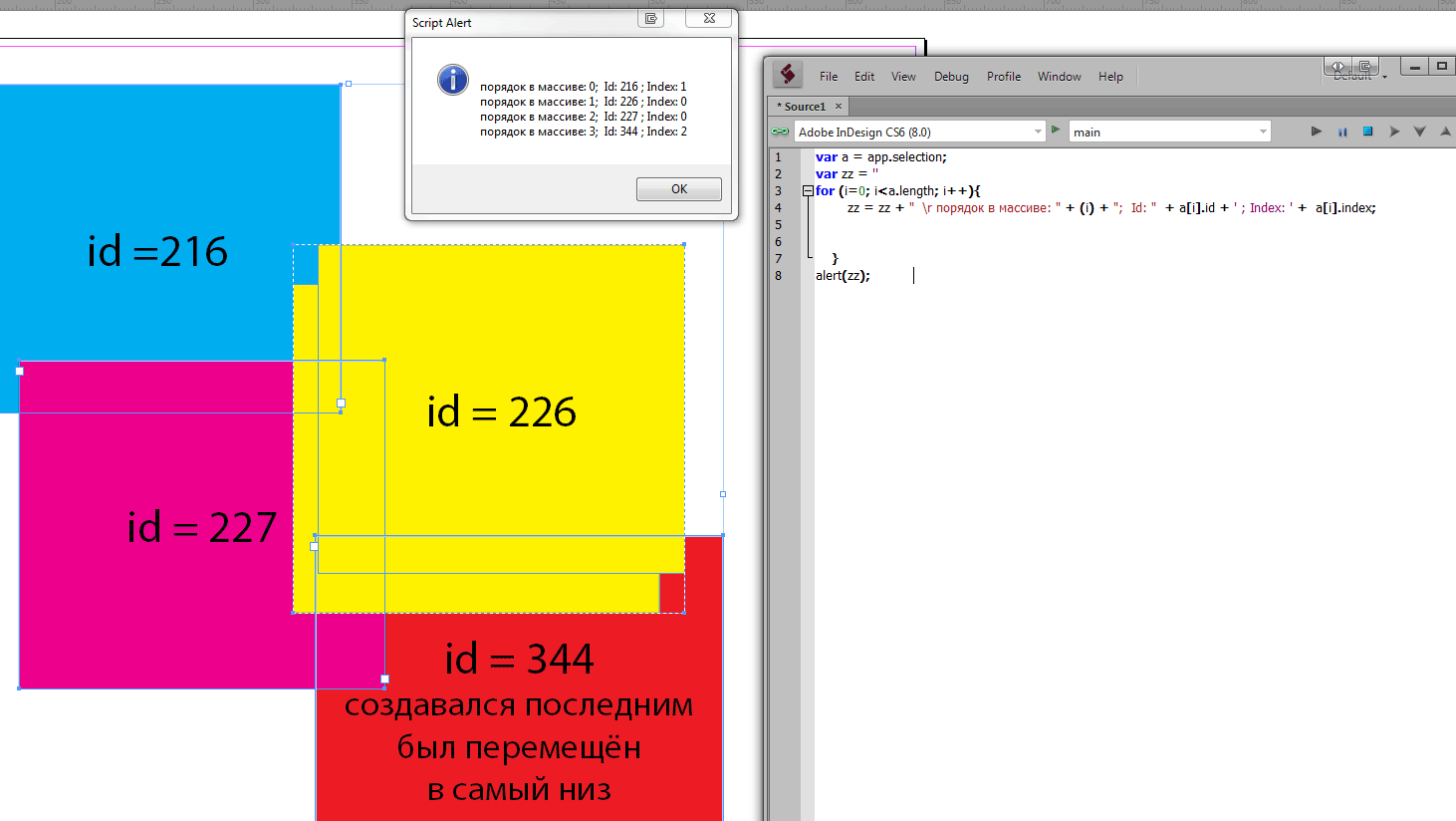
Task: Open the View menu
Action: tap(903, 77)
